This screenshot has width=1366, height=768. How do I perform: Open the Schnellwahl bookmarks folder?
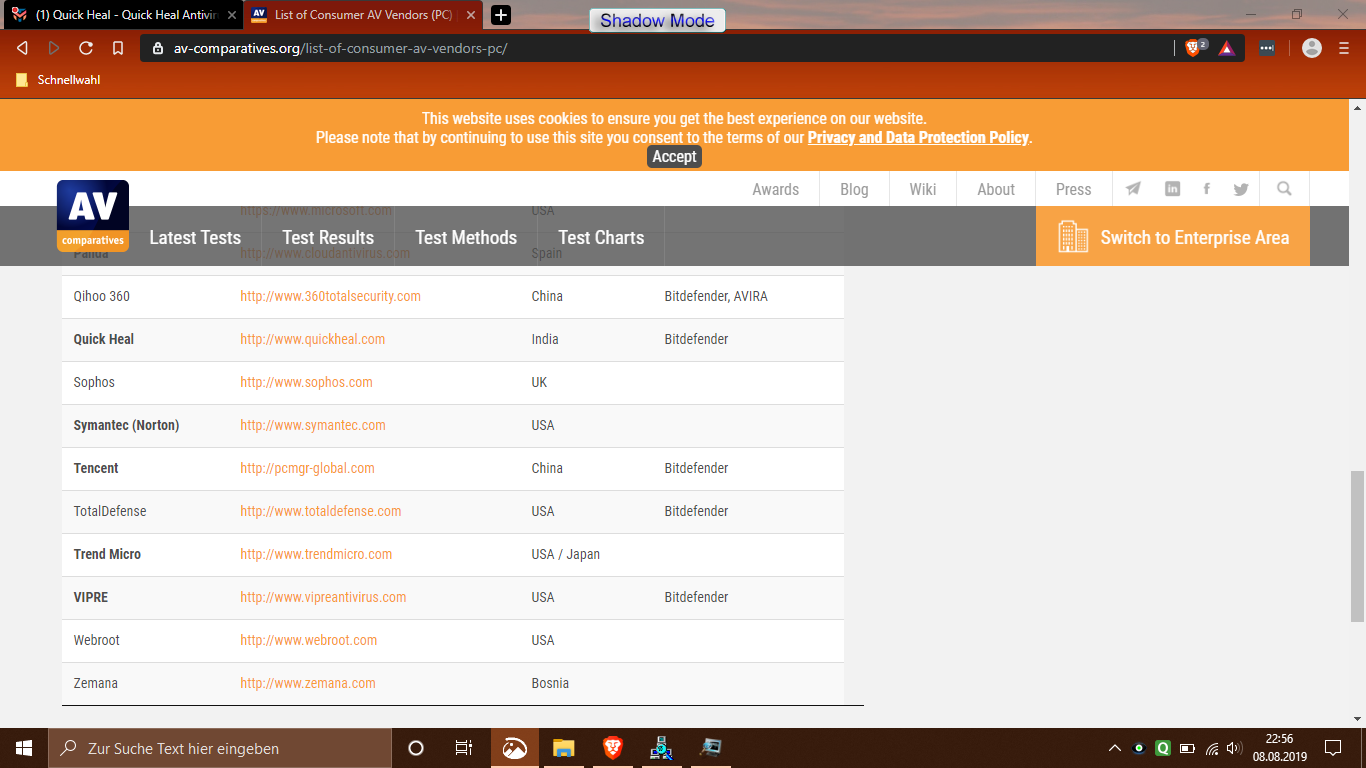coord(58,80)
